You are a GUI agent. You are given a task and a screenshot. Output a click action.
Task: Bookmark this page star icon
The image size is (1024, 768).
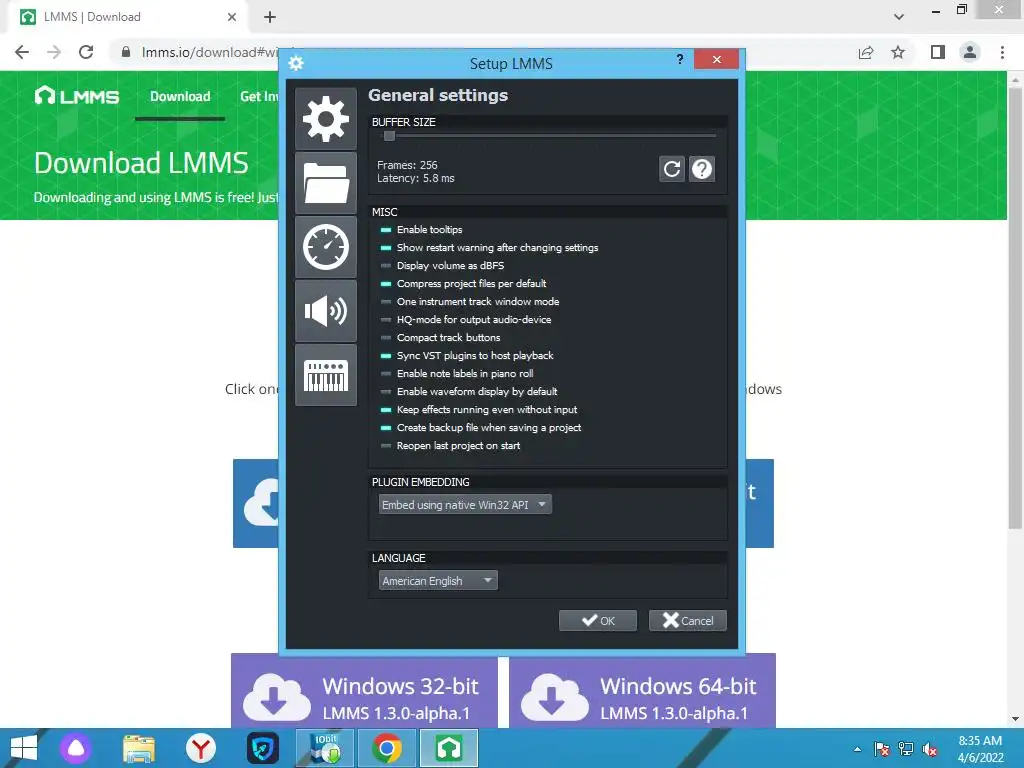point(898,52)
